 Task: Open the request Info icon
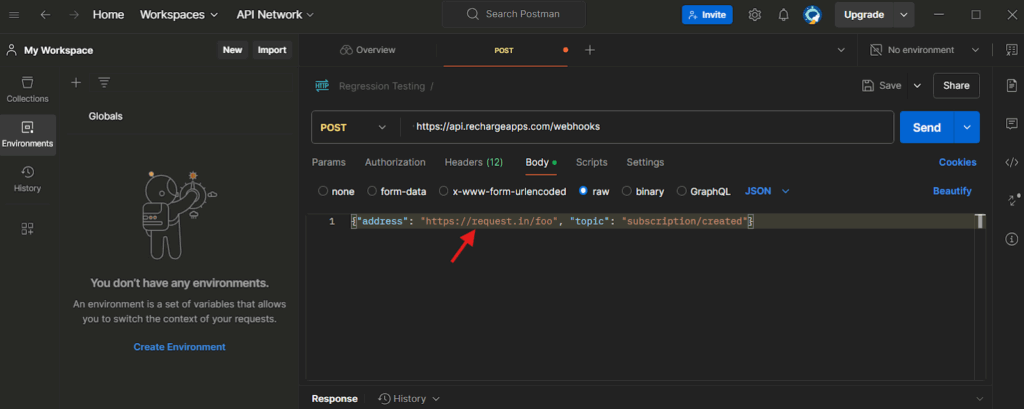[1012, 238]
